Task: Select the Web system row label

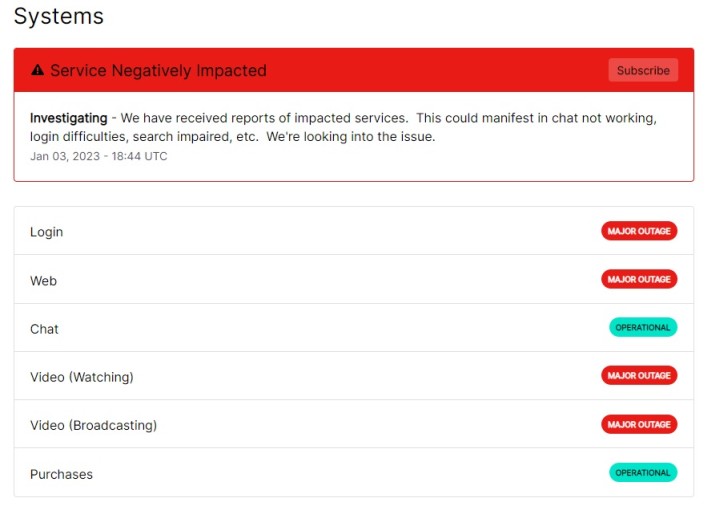Action: 43,281
